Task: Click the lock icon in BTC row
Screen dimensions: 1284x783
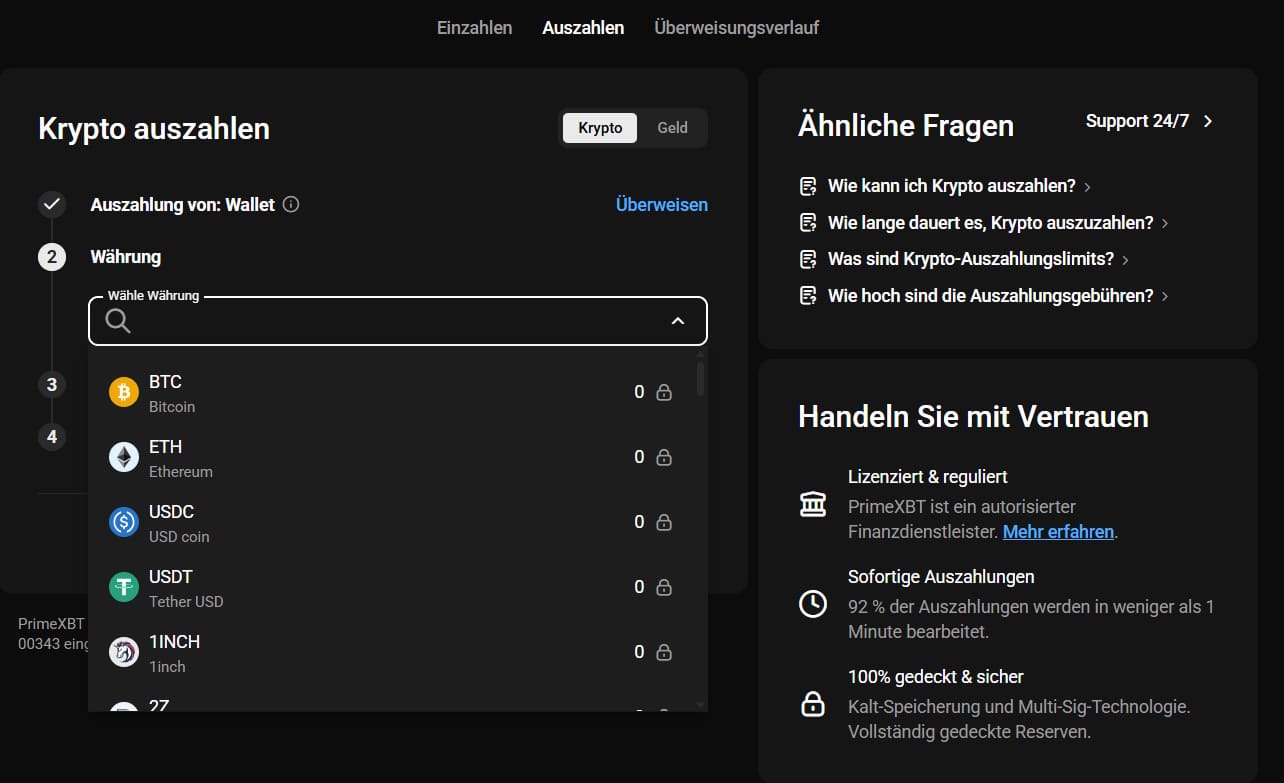Action: click(x=664, y=393)
